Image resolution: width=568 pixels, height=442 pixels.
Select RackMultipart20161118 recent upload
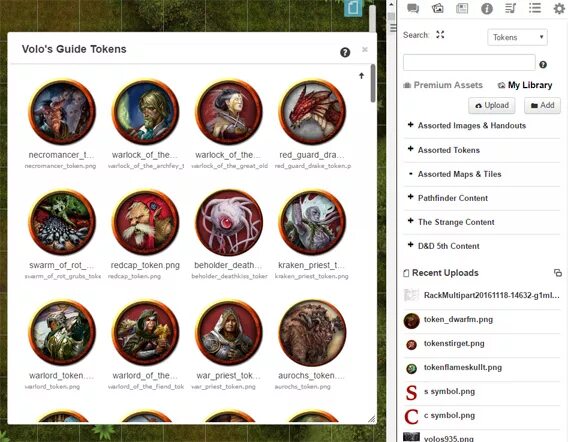tap(482, 295)
